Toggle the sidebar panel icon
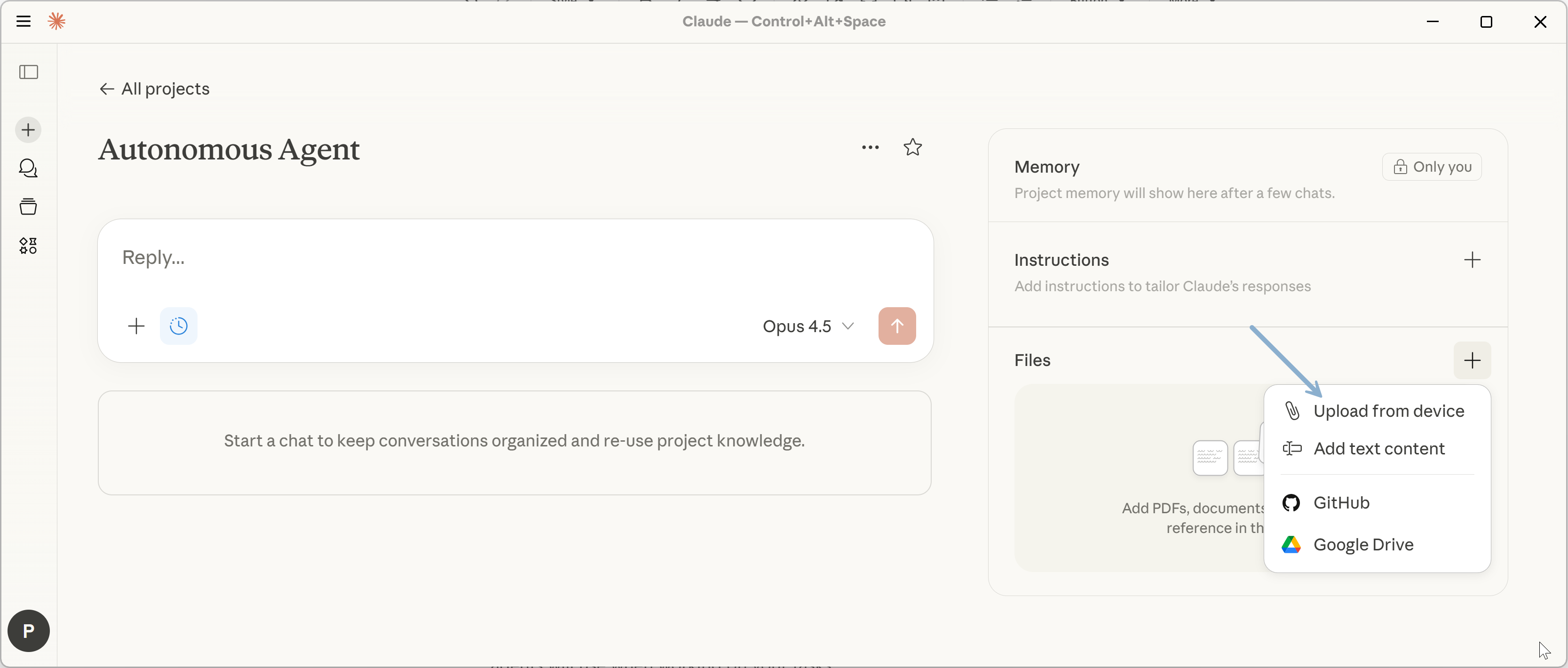This screenshot has width=1568, height=668. (29, 72)
